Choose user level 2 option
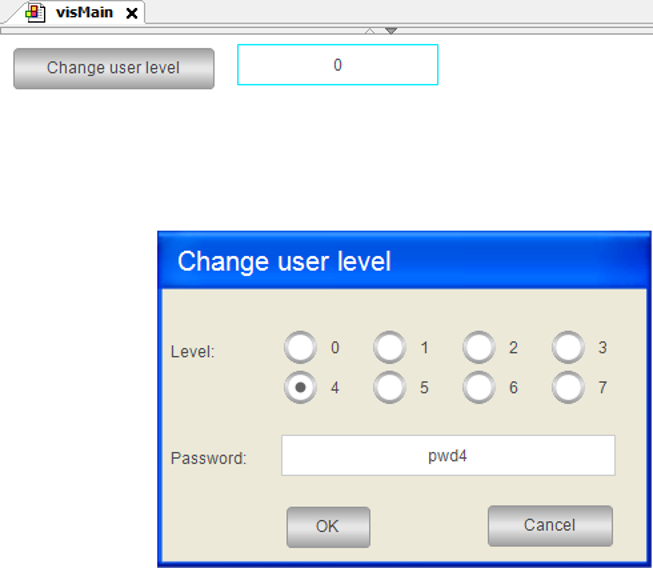This screenshot has width=653, height=568. tap(478, 348)
